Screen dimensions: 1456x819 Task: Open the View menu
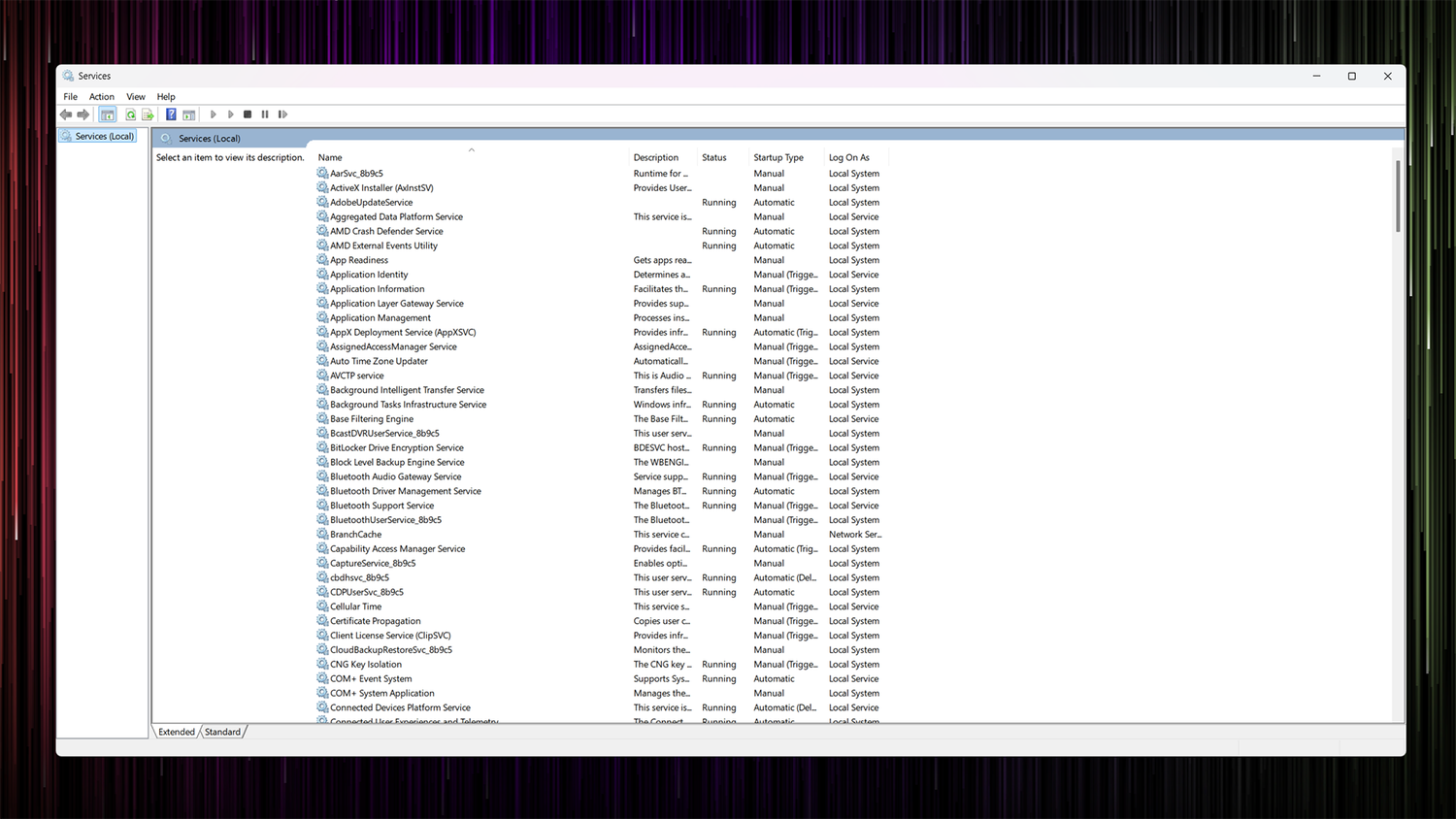tap(136, 97)
